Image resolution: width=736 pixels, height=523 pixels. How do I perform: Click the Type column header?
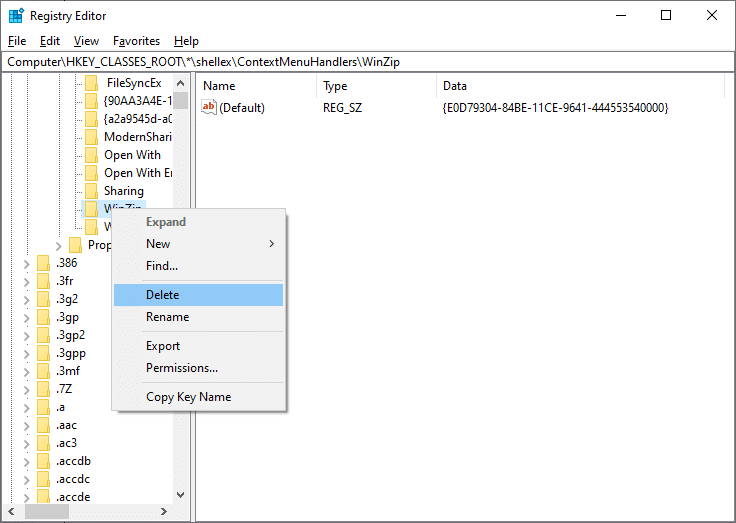point(335,86)
